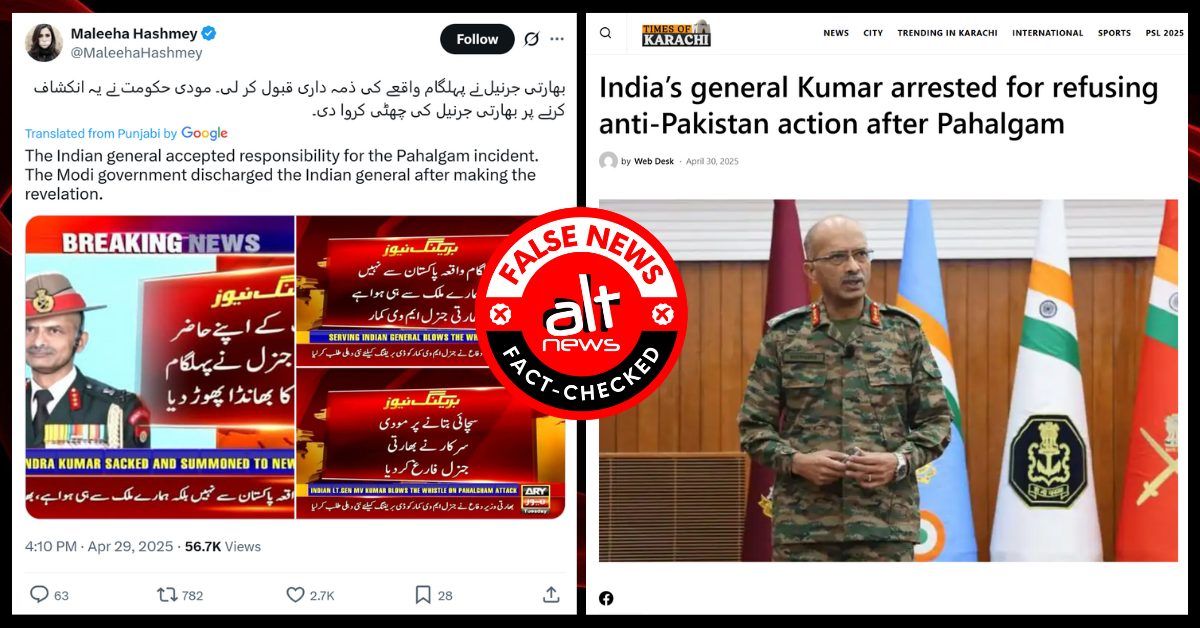This screenshot has height=628, width=1200.
Task: Click the Grok slash icon beside Follow
Action: click(x=532, y=39)
